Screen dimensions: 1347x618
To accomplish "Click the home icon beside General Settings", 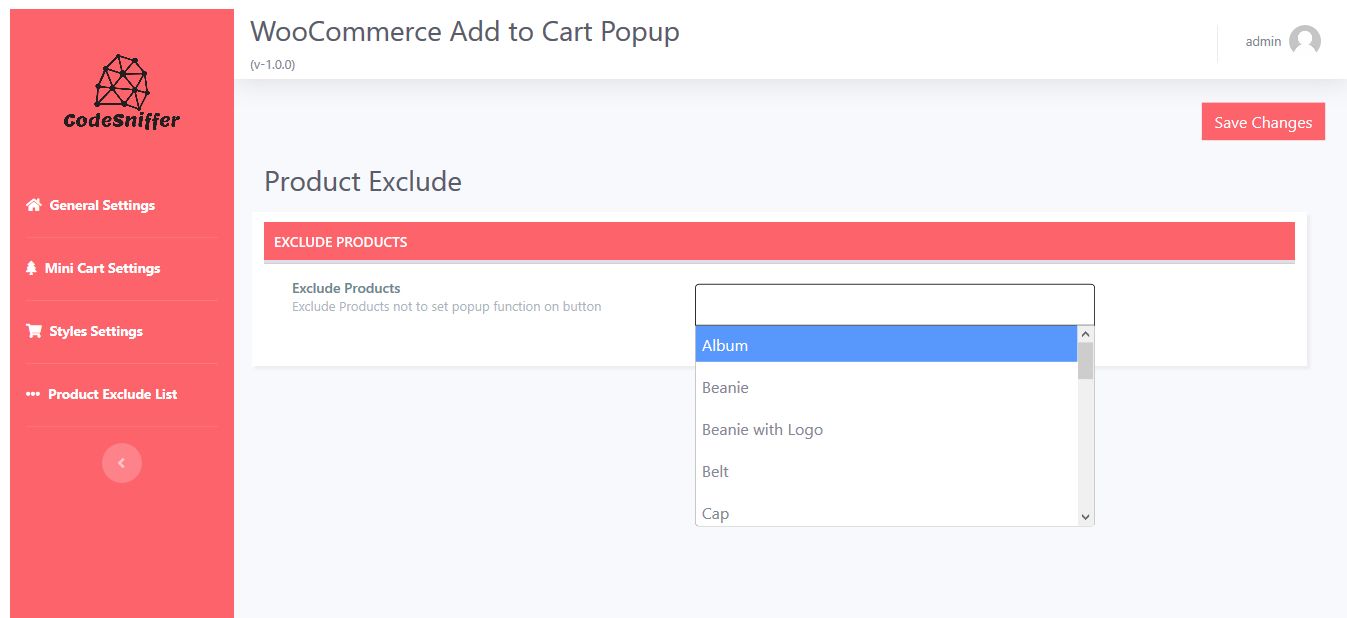I will [34, 205].
